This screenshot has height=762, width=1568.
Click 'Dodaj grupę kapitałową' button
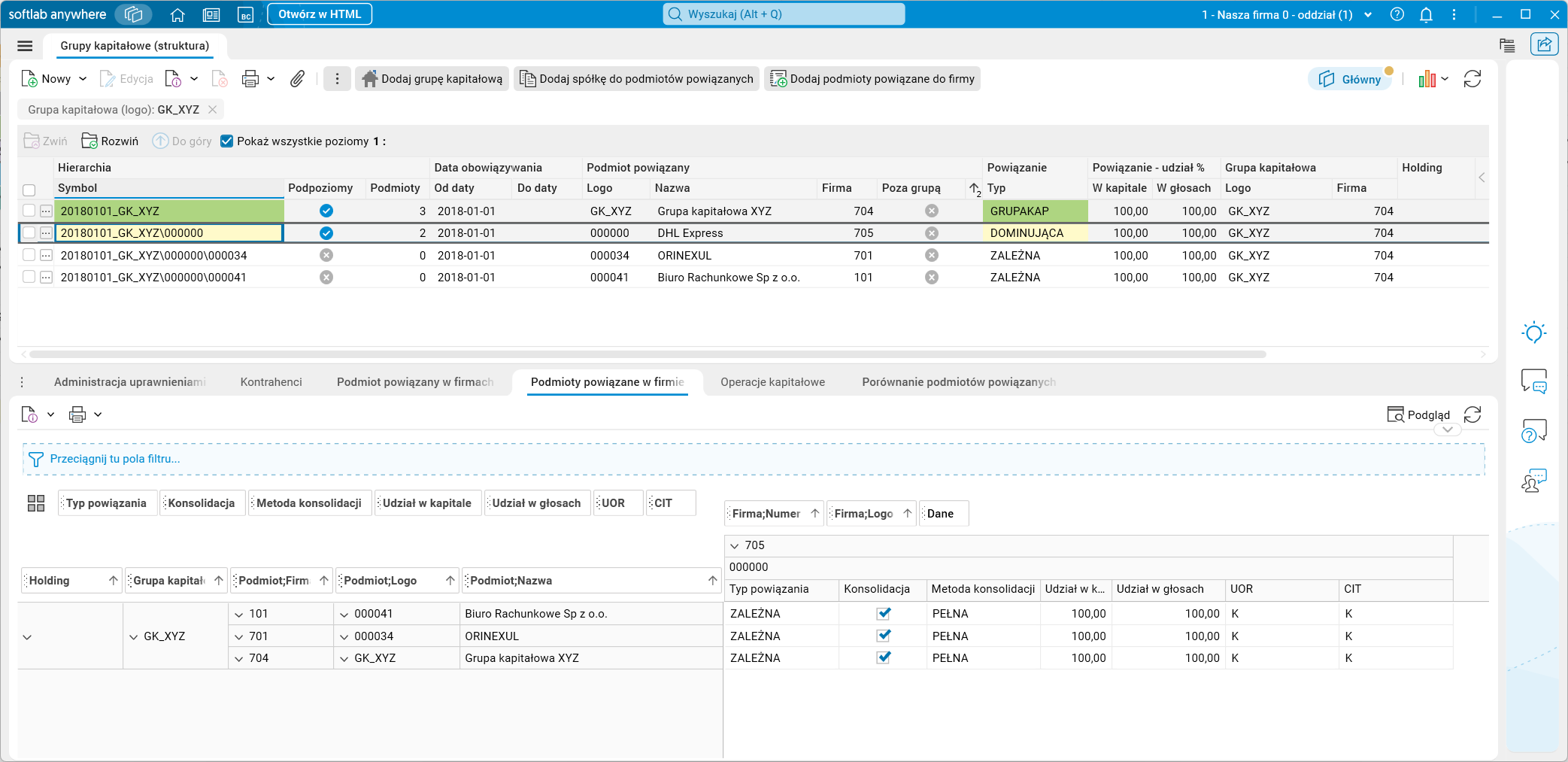[432, 79]
